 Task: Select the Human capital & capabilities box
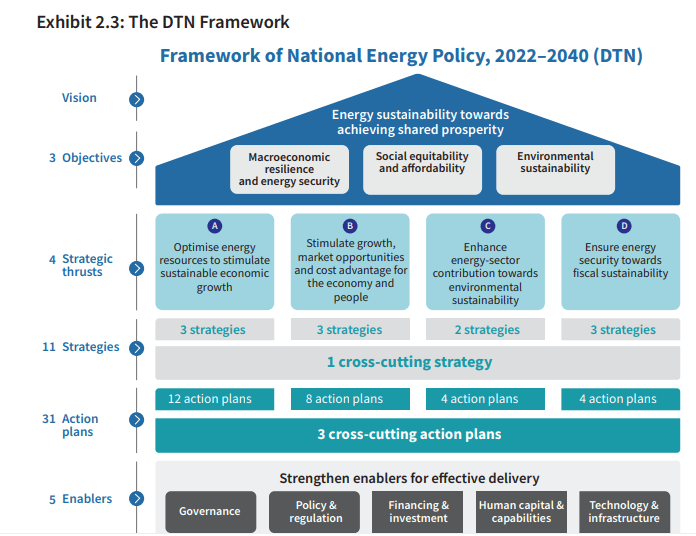click(x=522, y=512)
